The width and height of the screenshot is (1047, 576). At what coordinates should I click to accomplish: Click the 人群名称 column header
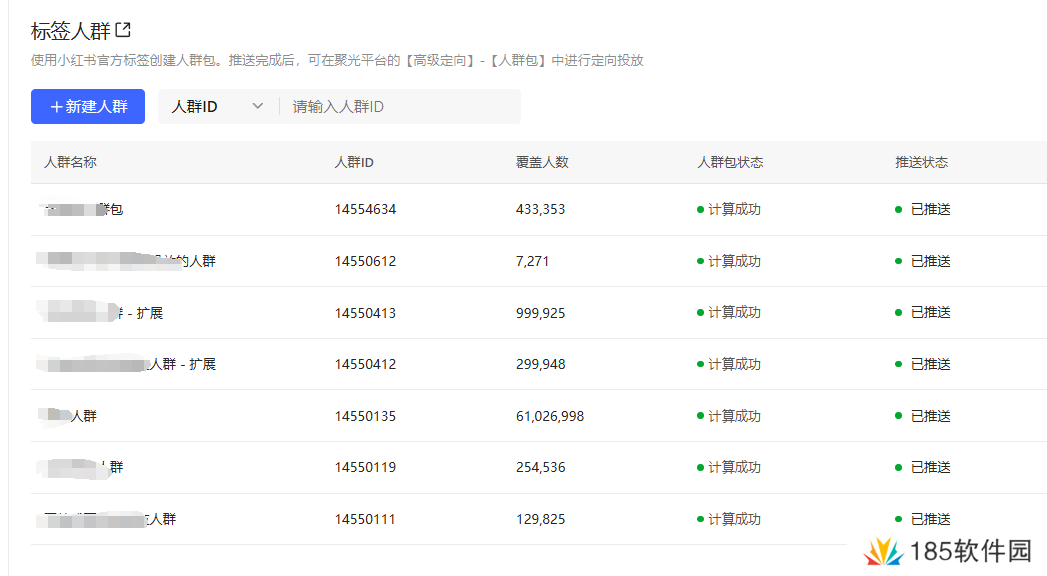(69, 161)
